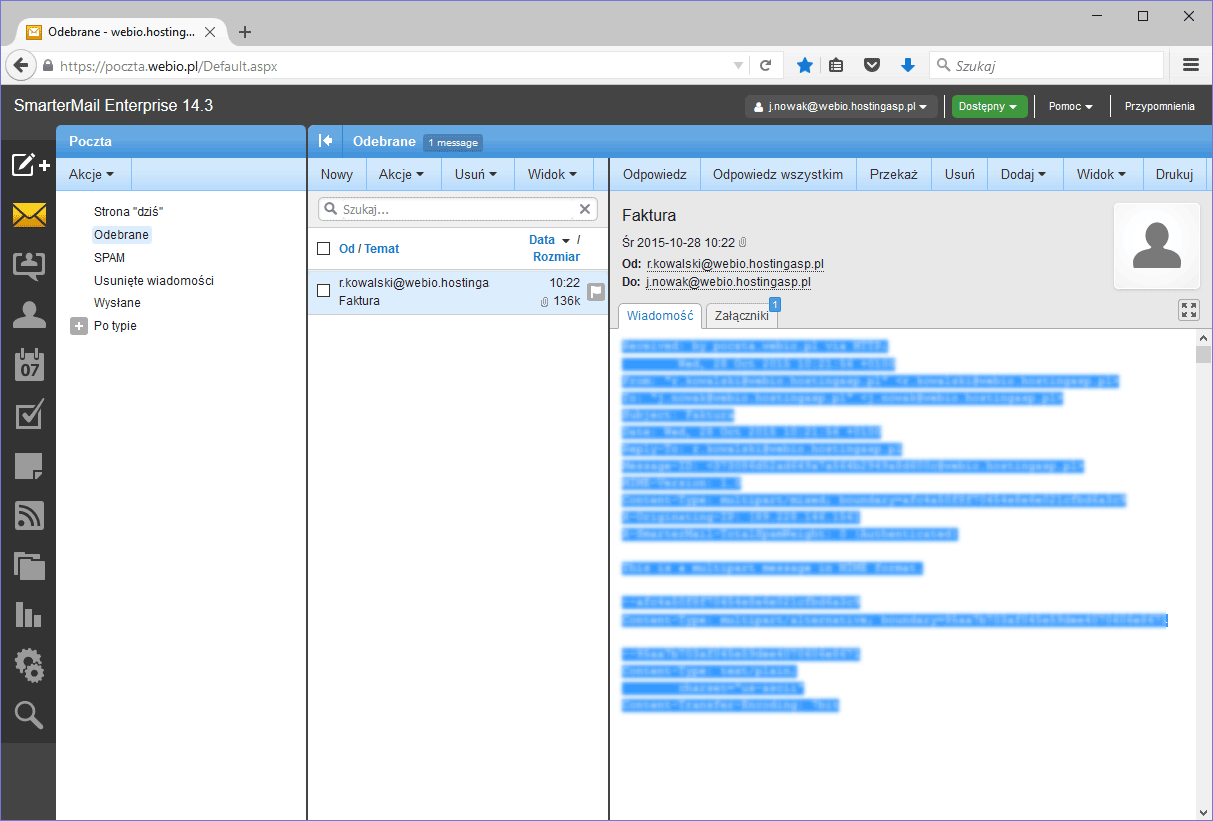Viewport: 1213px width, 821px height.
Task: Switch to the Załączniki tab
Action: pos(741,316)
